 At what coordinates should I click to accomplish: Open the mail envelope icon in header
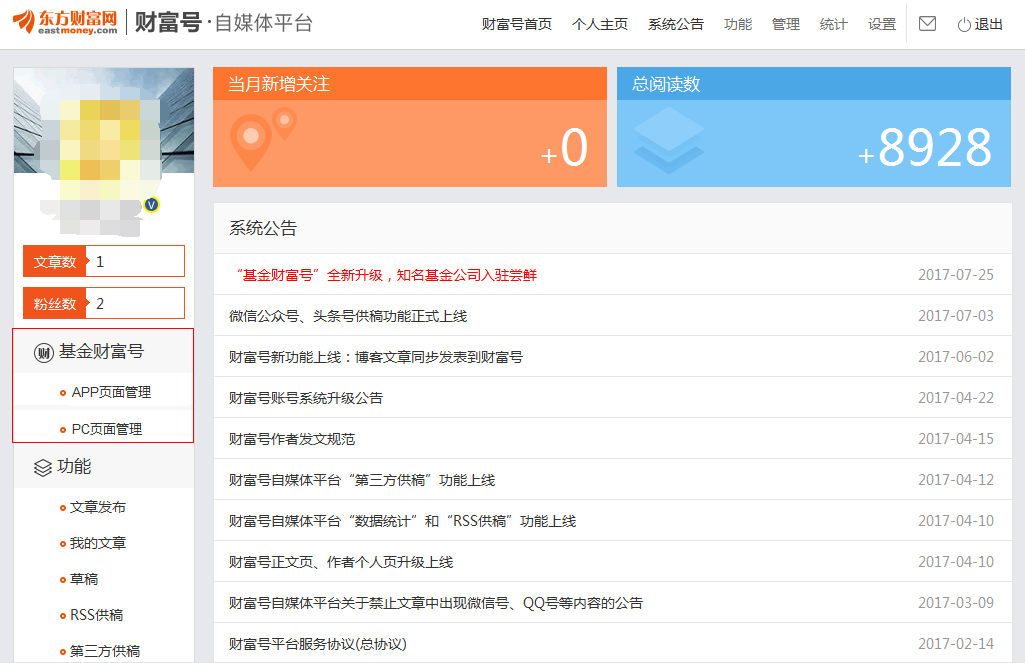927,24
